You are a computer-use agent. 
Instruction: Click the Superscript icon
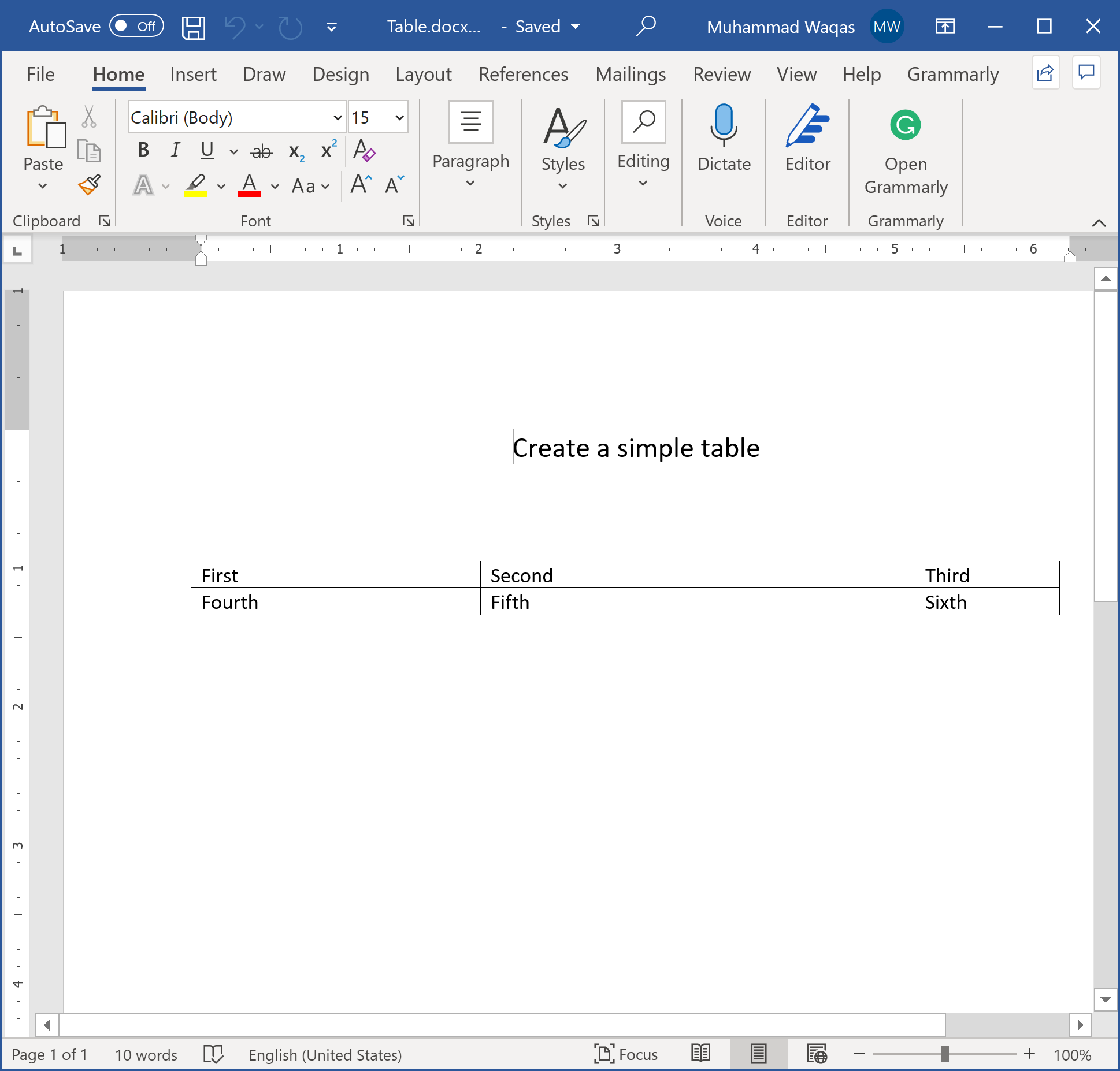pyautogui.click(x=328, y=151)
